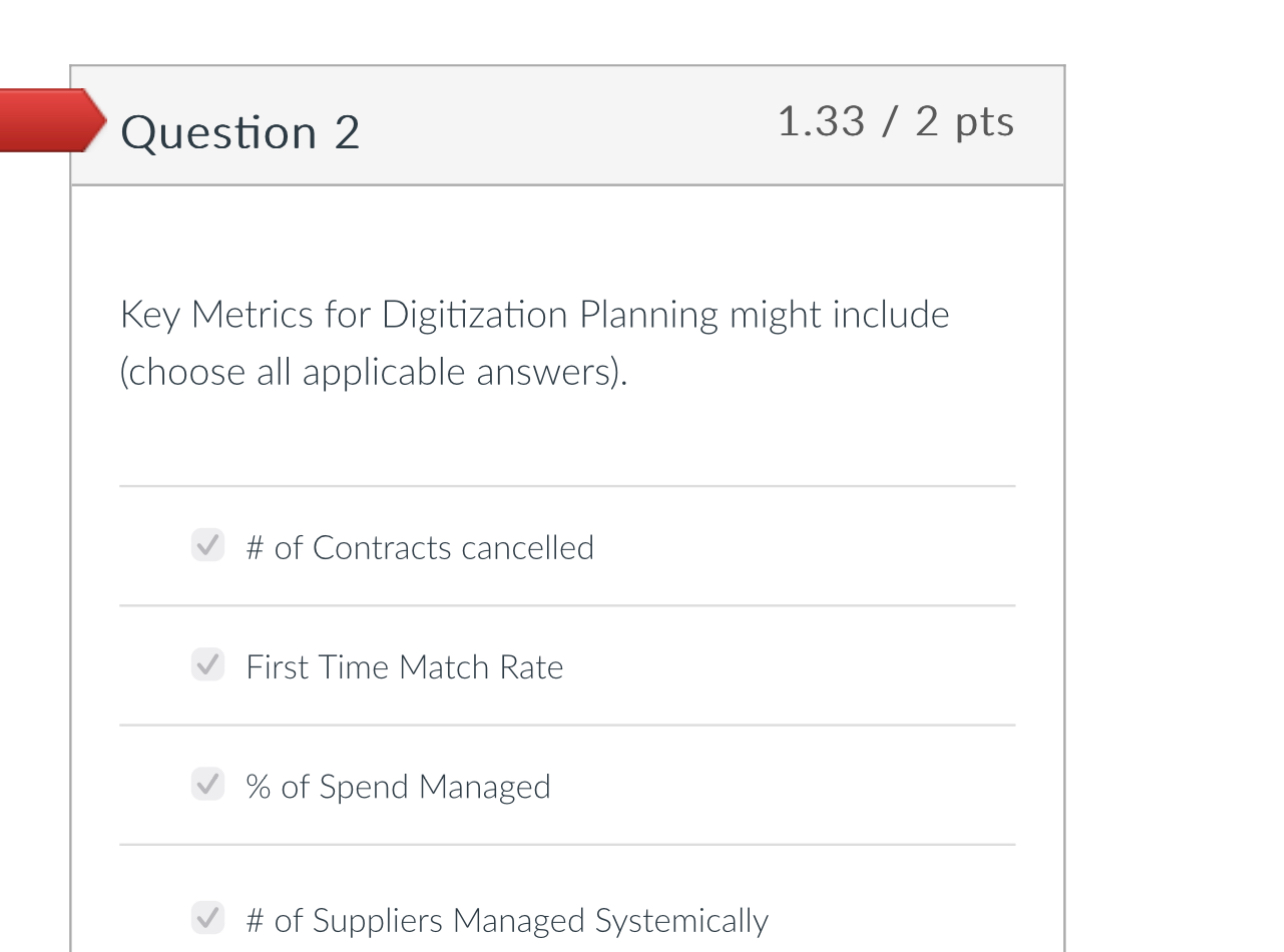Click the answer text '% of Spend Managed'
This screenshot has height=952, width=1284.
[x=397, y=786]
